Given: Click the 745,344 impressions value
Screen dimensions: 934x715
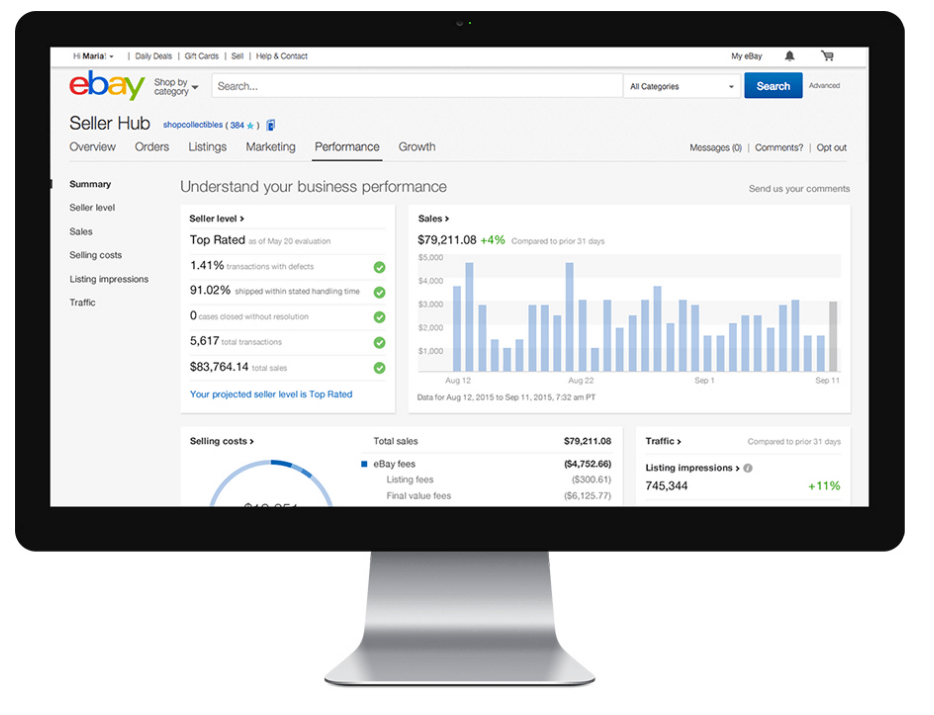Looking at the screenshot, I should tap(666, 486).
